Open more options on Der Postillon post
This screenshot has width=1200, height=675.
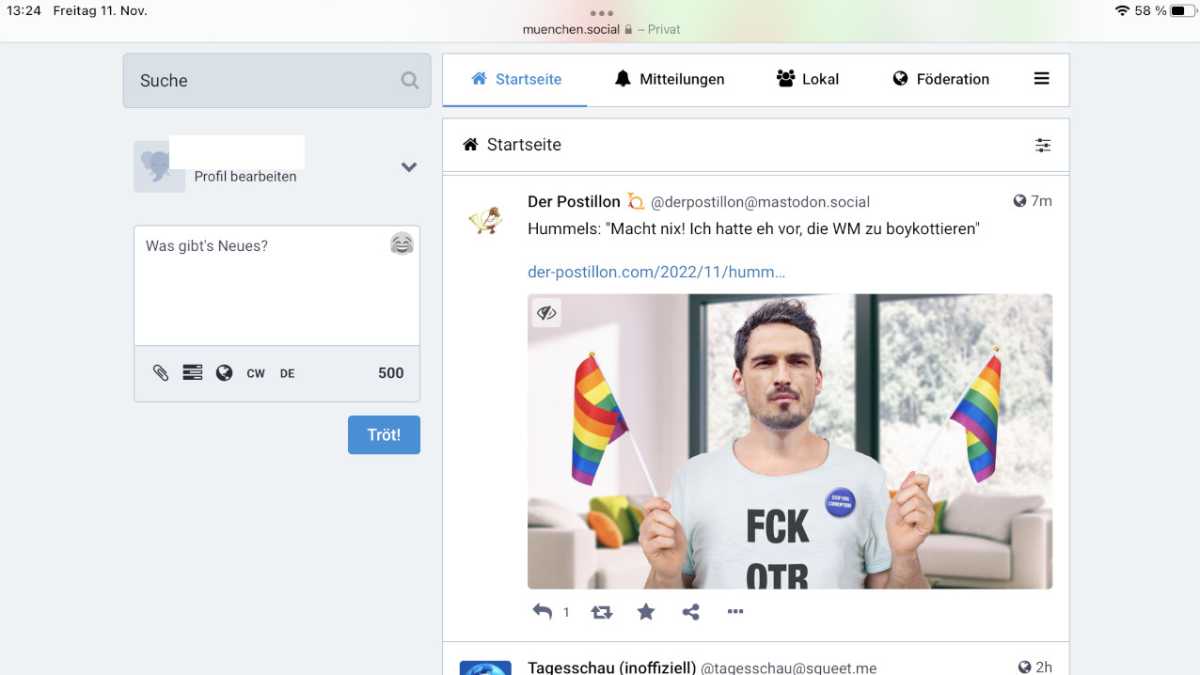coord(735,612)
